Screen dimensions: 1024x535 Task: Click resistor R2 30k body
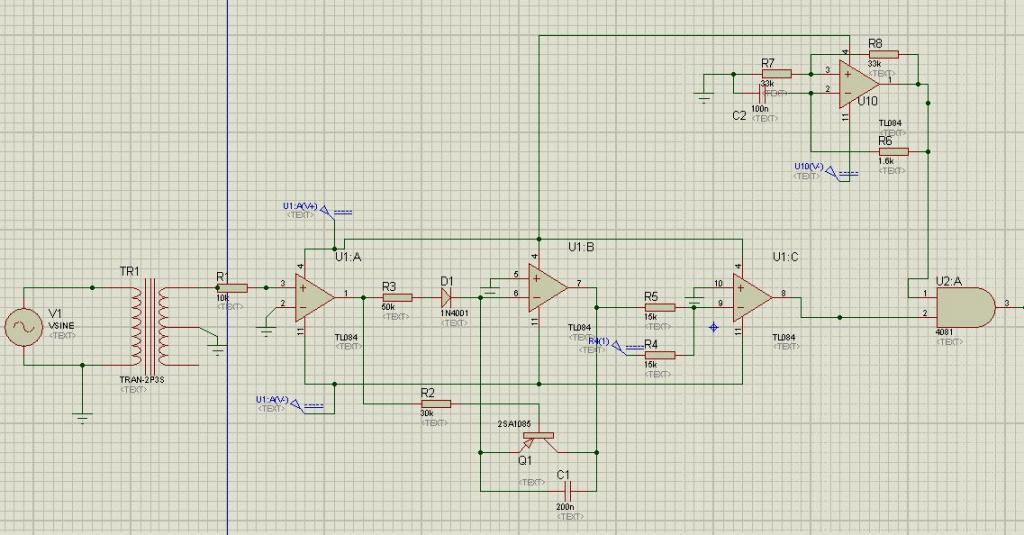point(436,404)
